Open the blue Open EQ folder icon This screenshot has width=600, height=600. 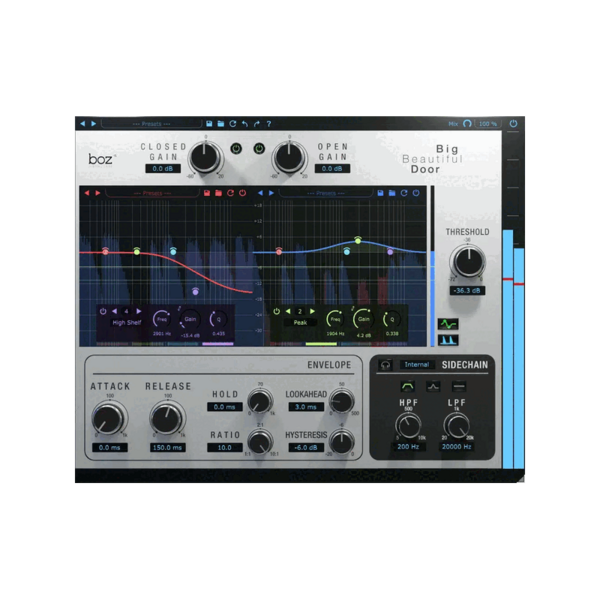[392, 193]
